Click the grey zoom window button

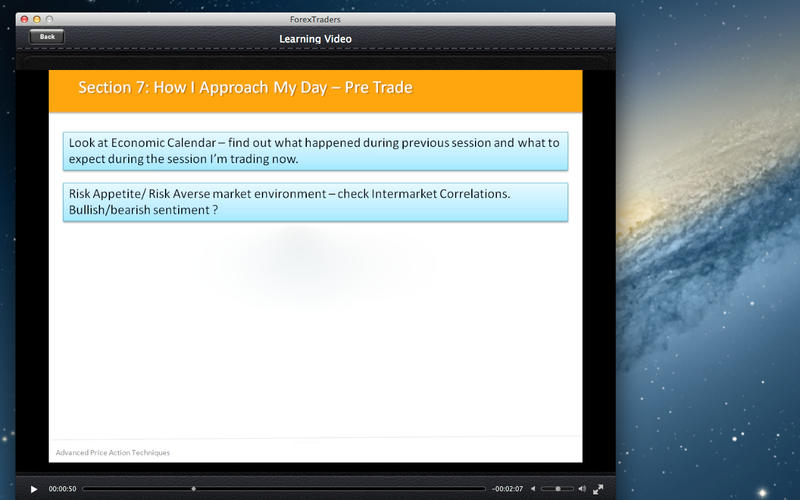50,19
